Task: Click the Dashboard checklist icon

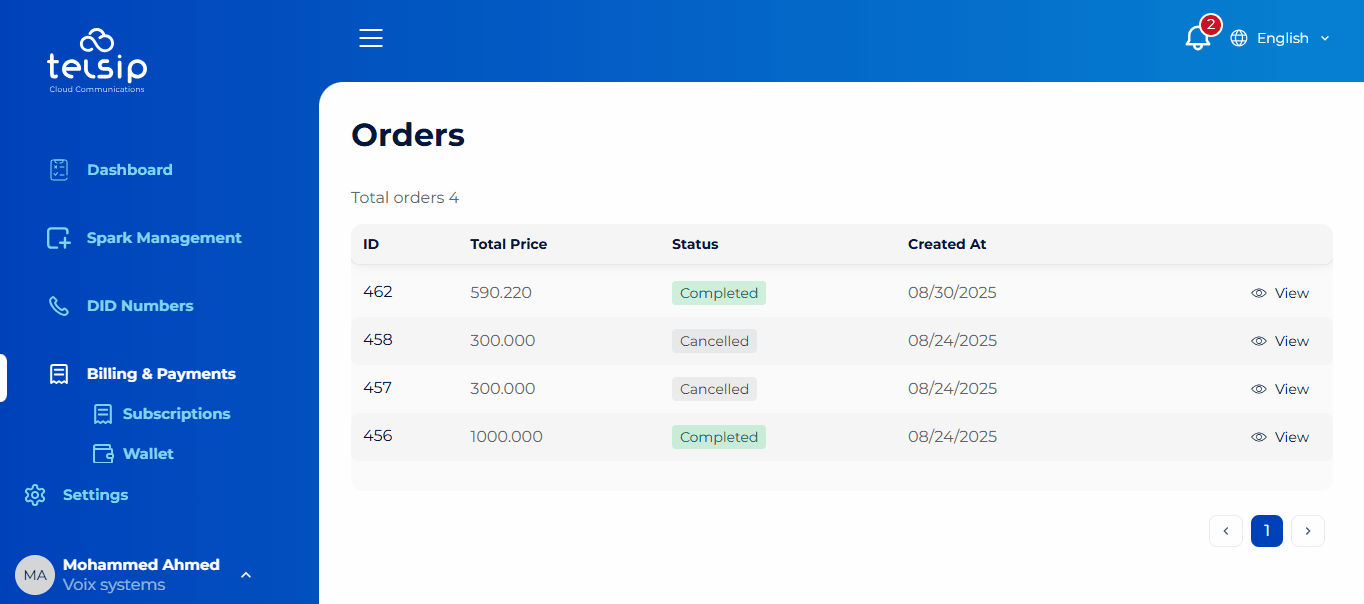Action: (x=59, y=170)
